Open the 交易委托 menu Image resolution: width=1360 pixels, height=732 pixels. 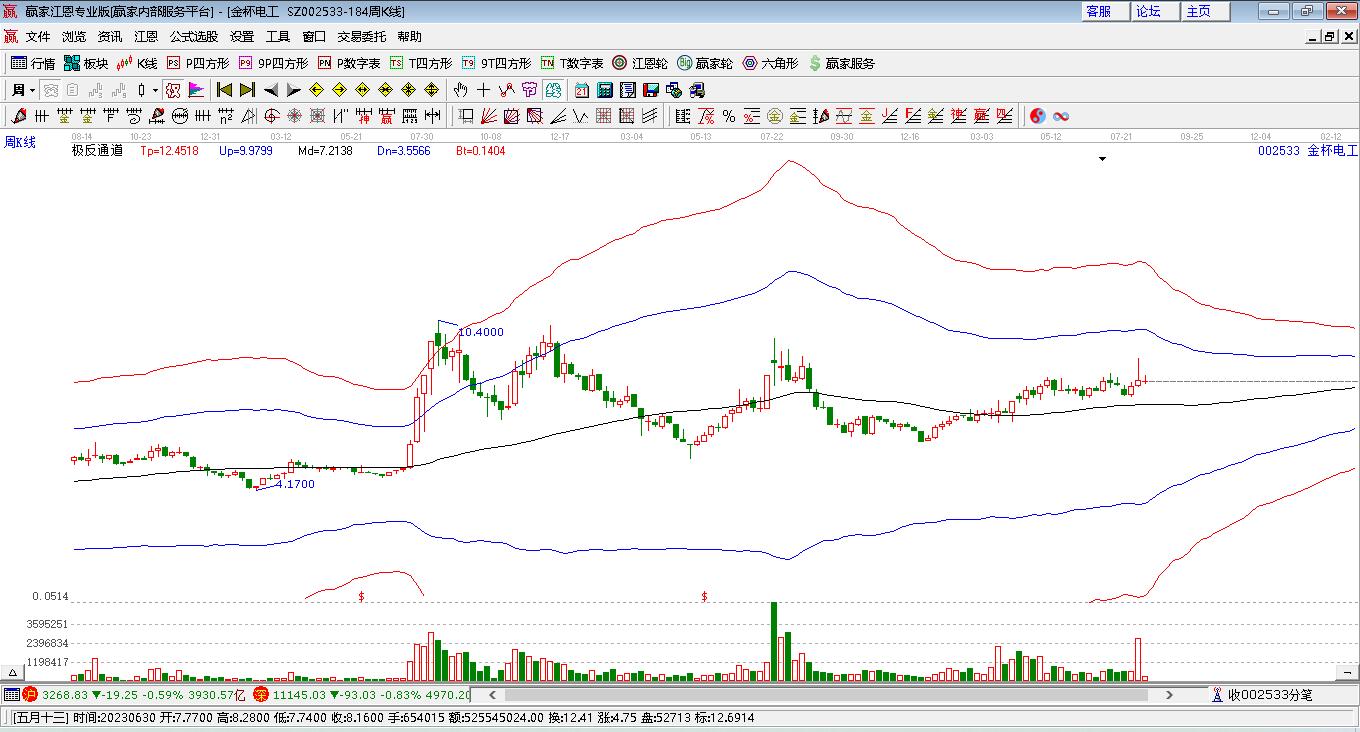tap(361, 36)
